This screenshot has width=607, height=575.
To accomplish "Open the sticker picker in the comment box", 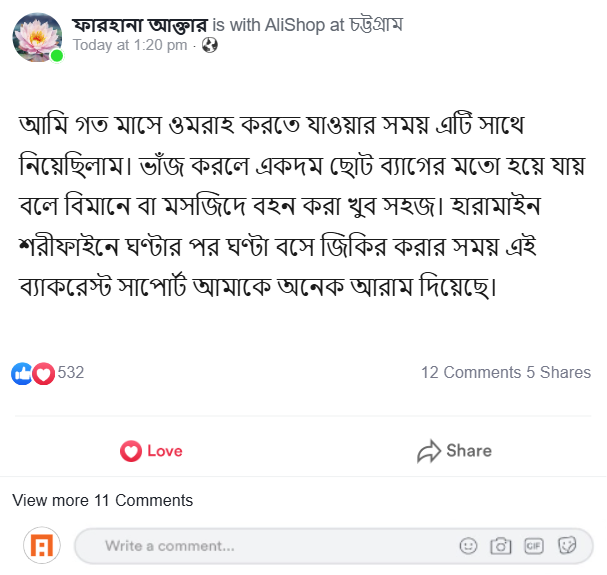I will pyautogui.click(x=567, y=546).
